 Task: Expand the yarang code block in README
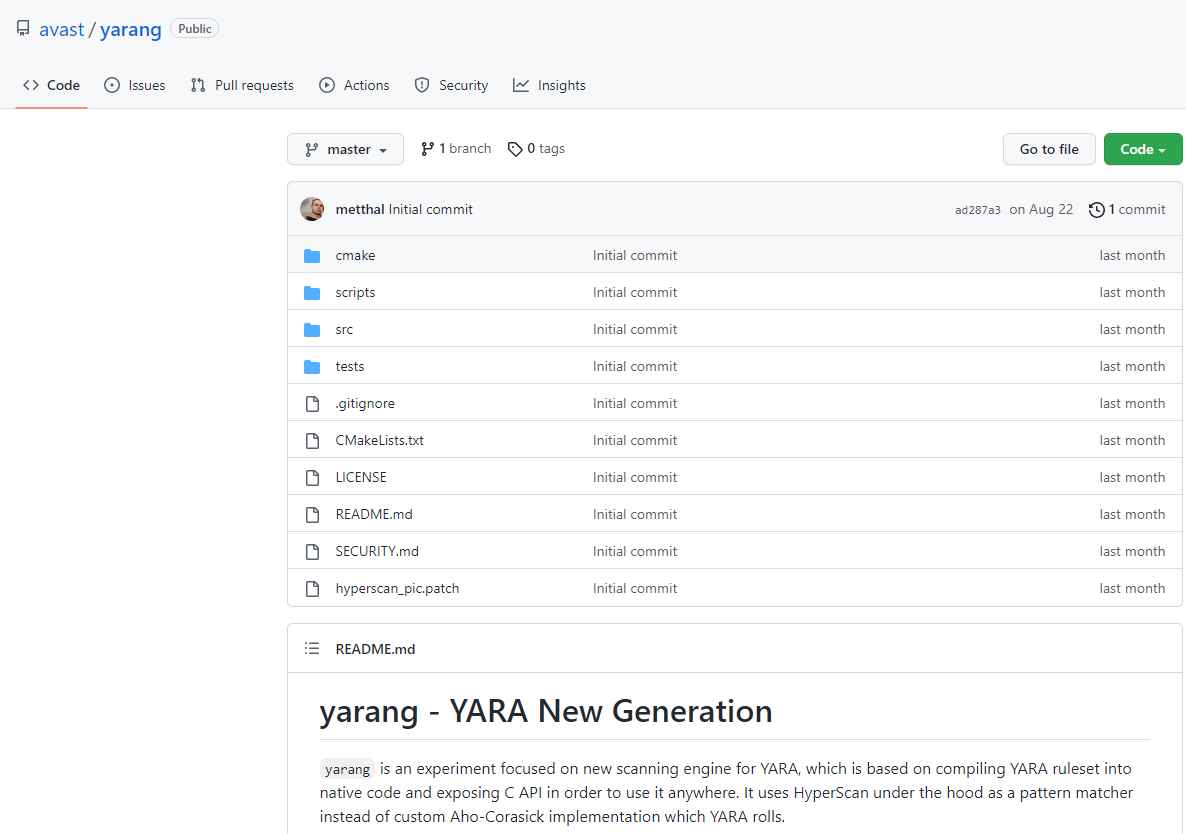click(x=347, y=769)
